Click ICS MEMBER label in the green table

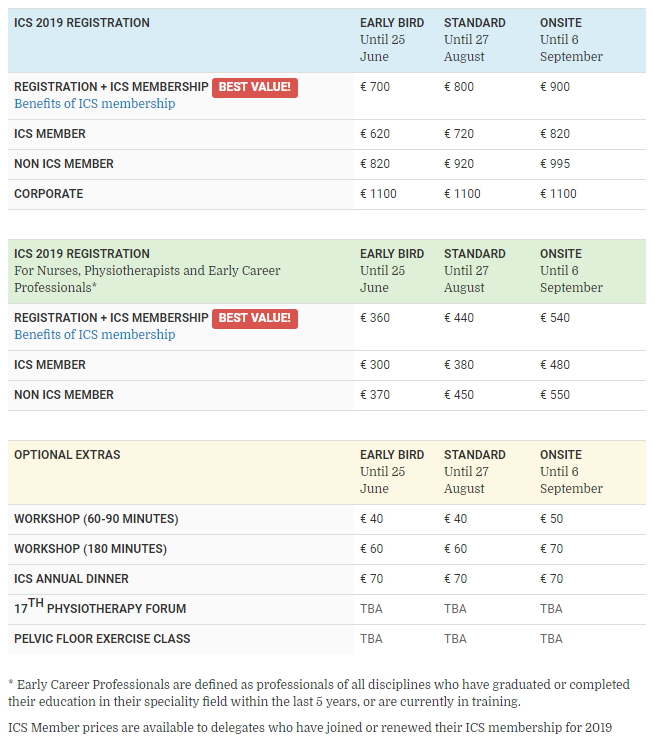click(x=50, y=365)
